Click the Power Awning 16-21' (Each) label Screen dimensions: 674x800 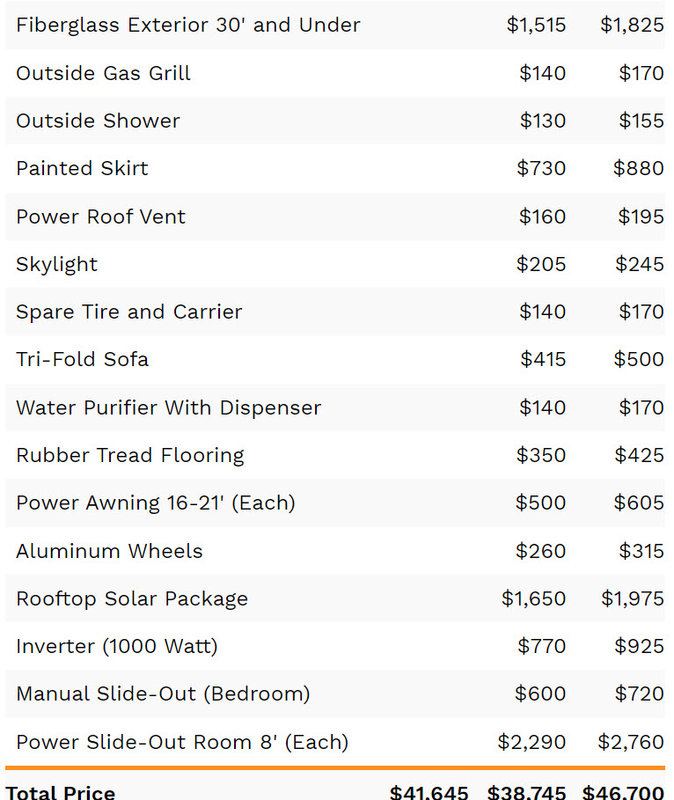156,503
